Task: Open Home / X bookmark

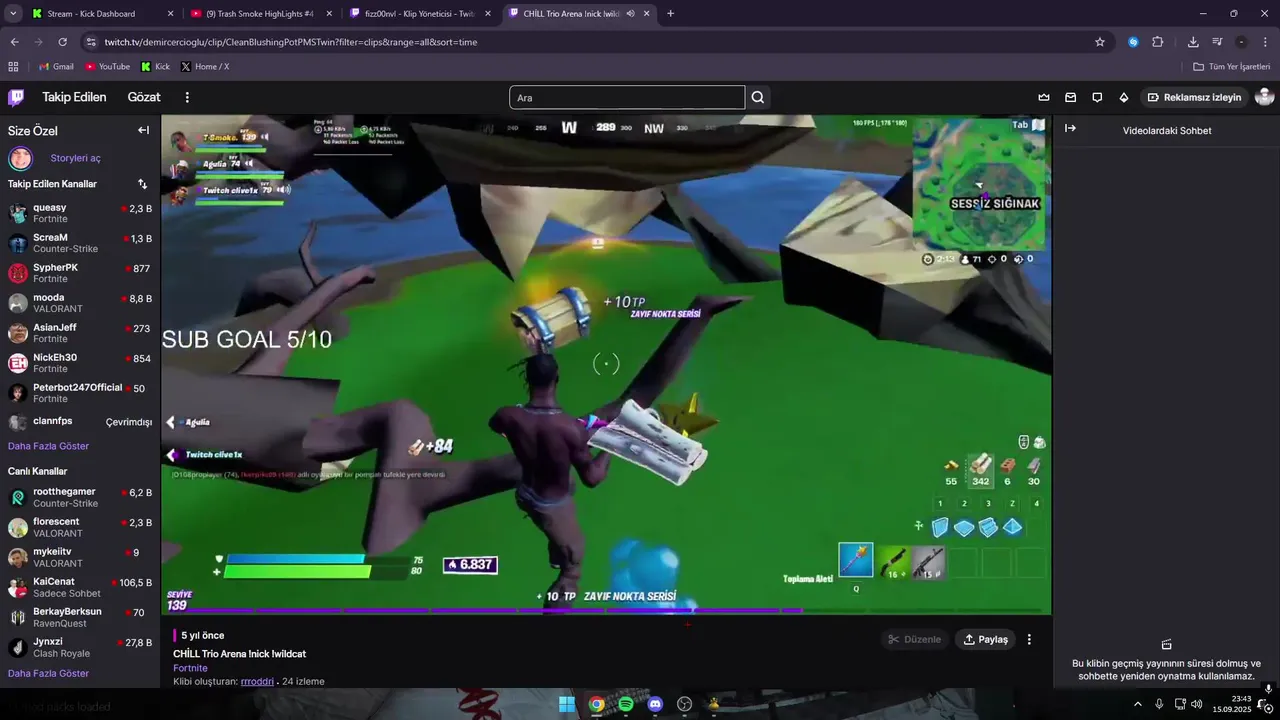Action: 205,66
